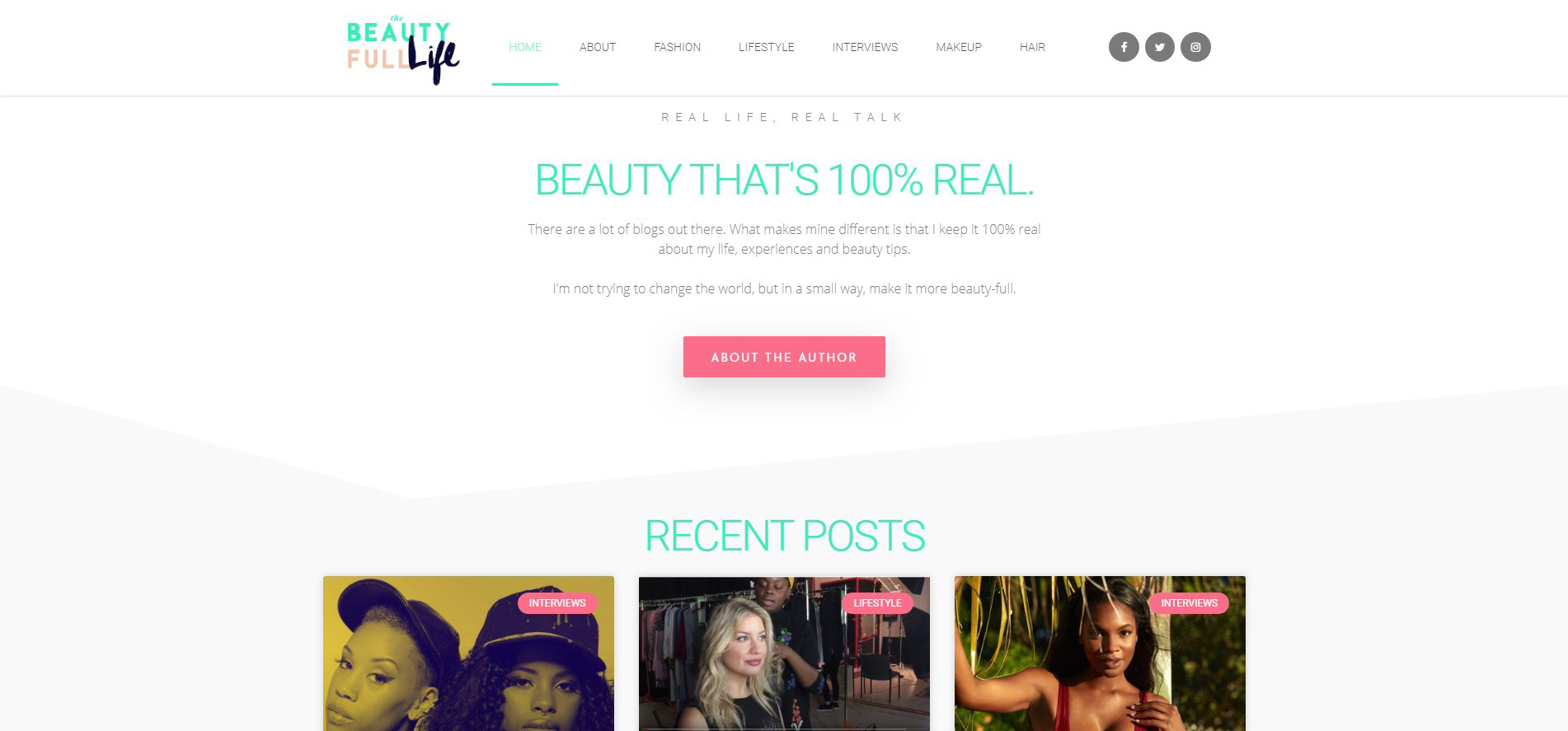Open the Facebook social icon

[1124, 47]
